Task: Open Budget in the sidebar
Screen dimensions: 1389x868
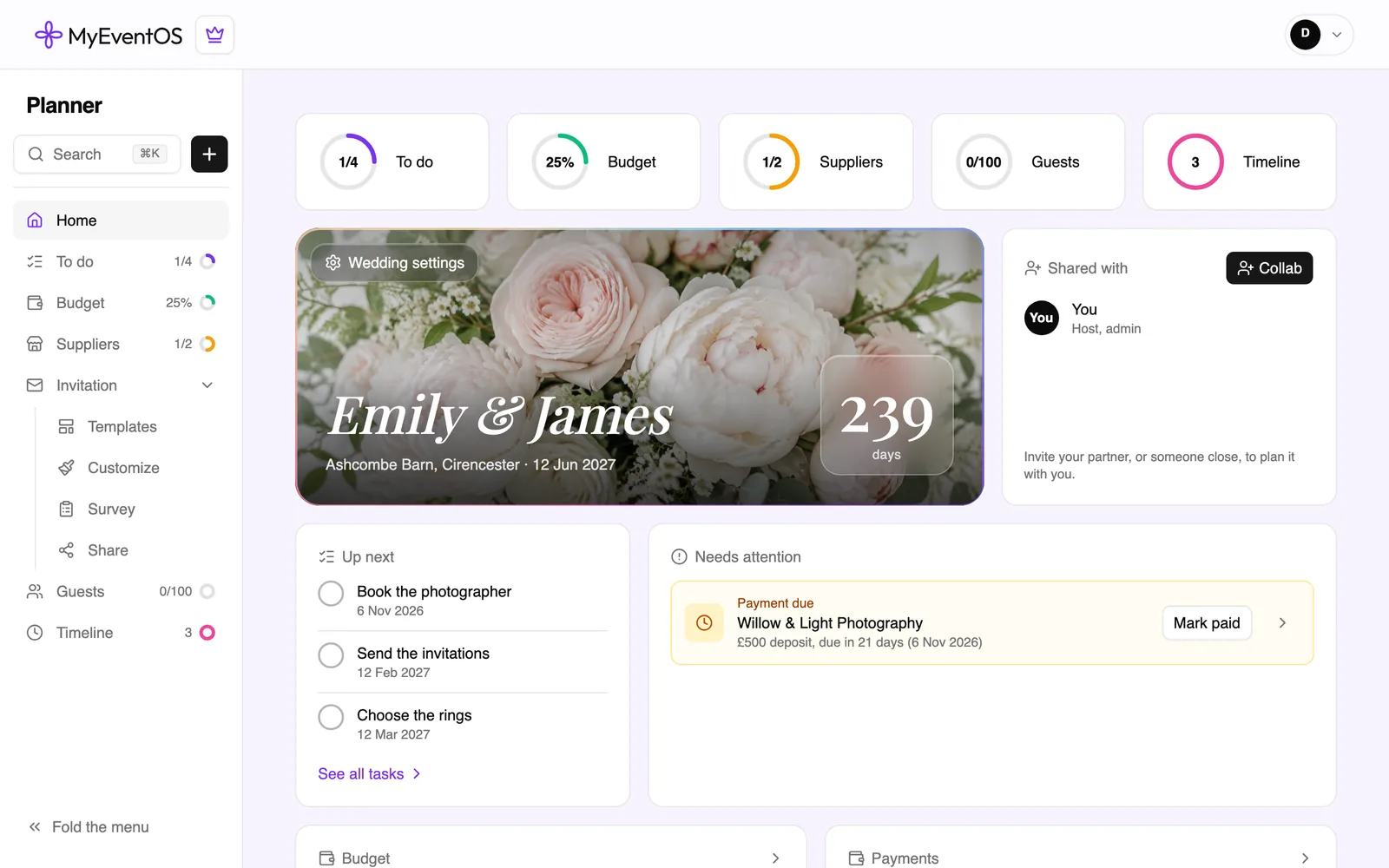Action: (121, 303)
